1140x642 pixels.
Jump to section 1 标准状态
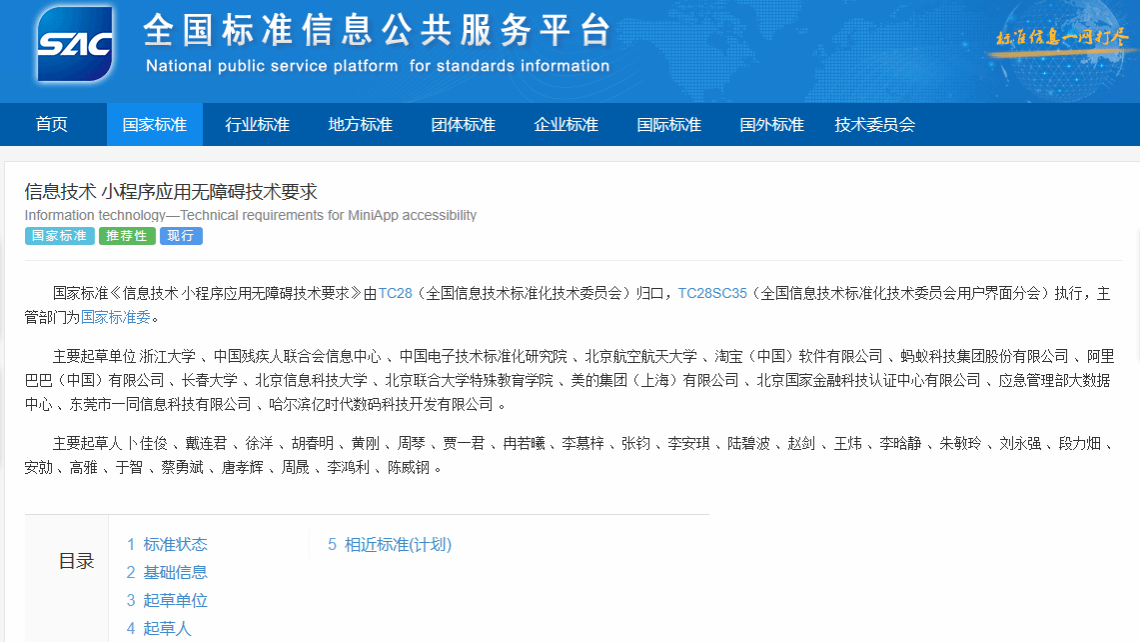(167, 544)
